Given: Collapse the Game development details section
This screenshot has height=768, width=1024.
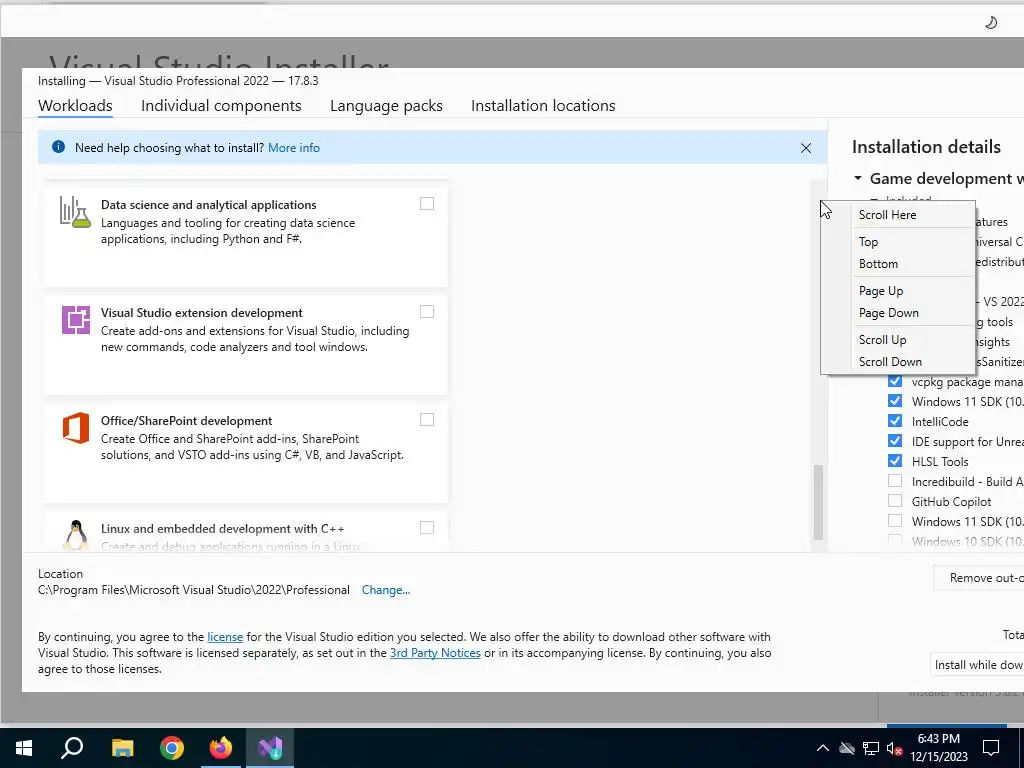Looking at the screenshot, I should coord(857,178).
